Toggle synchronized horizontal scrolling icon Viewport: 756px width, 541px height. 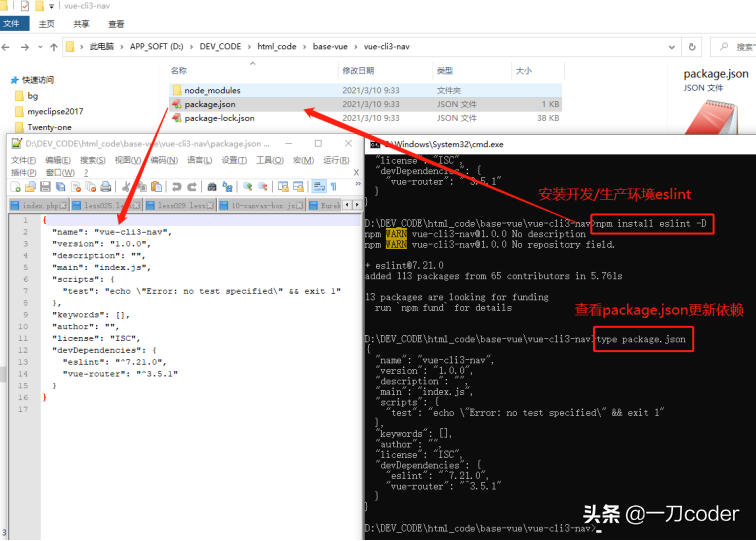point(298,187)
